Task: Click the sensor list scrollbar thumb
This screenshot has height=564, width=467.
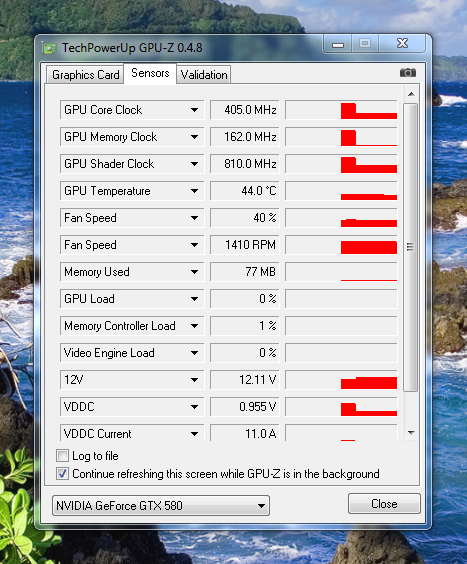Action: 411,247
